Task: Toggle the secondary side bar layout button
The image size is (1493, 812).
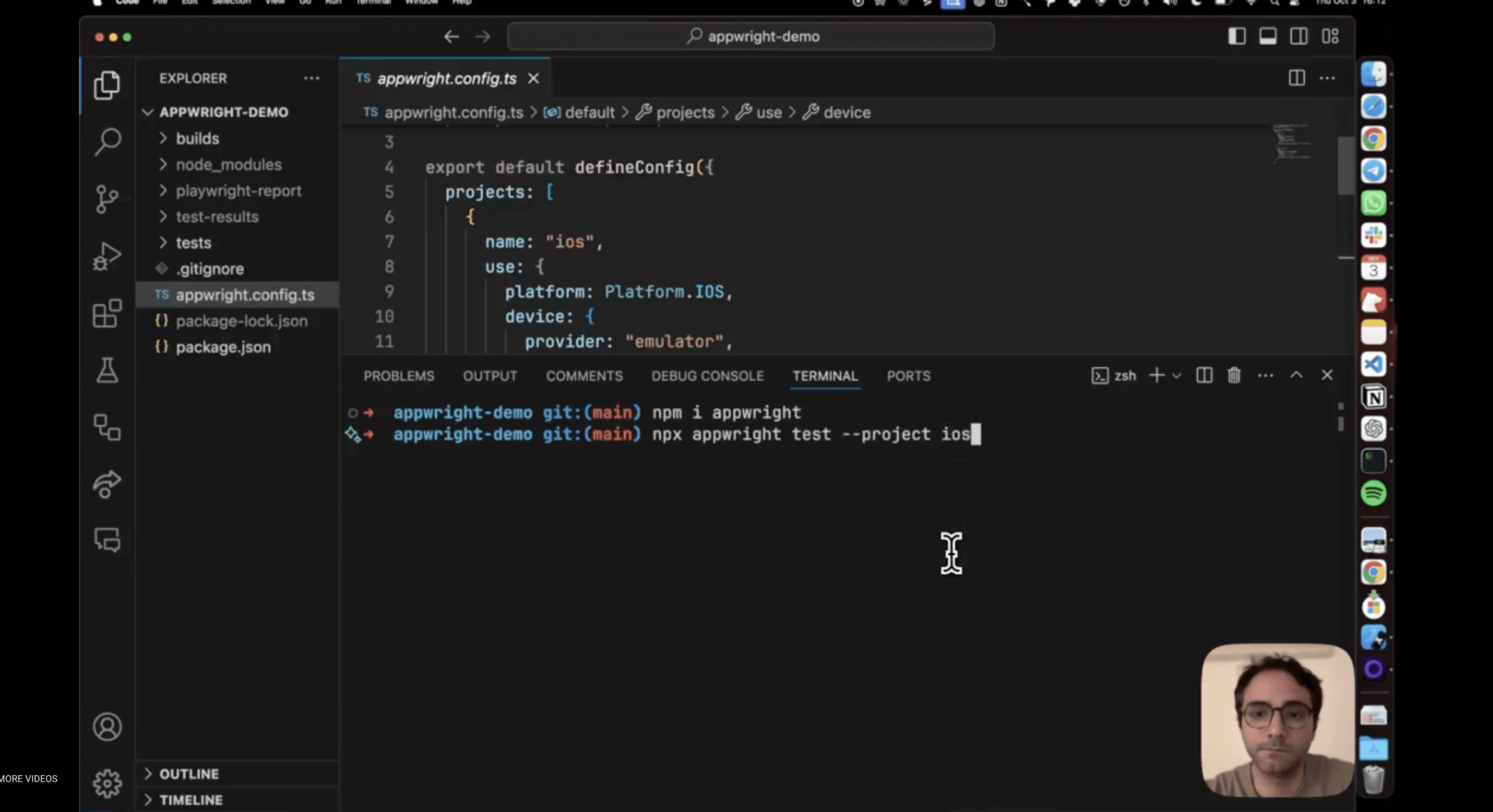Action: point(1298,36)
